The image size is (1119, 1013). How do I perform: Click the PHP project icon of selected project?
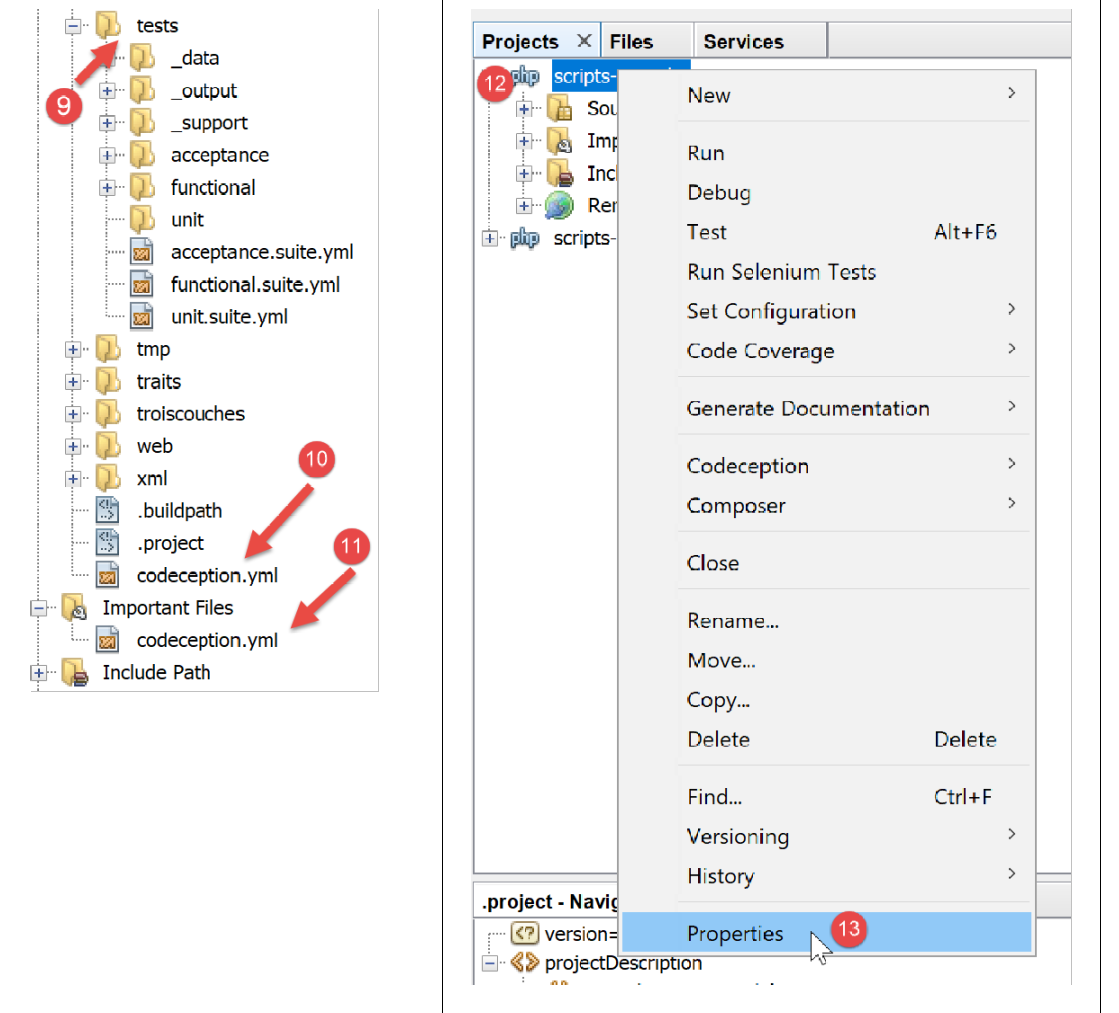click(x=526, y=77)
